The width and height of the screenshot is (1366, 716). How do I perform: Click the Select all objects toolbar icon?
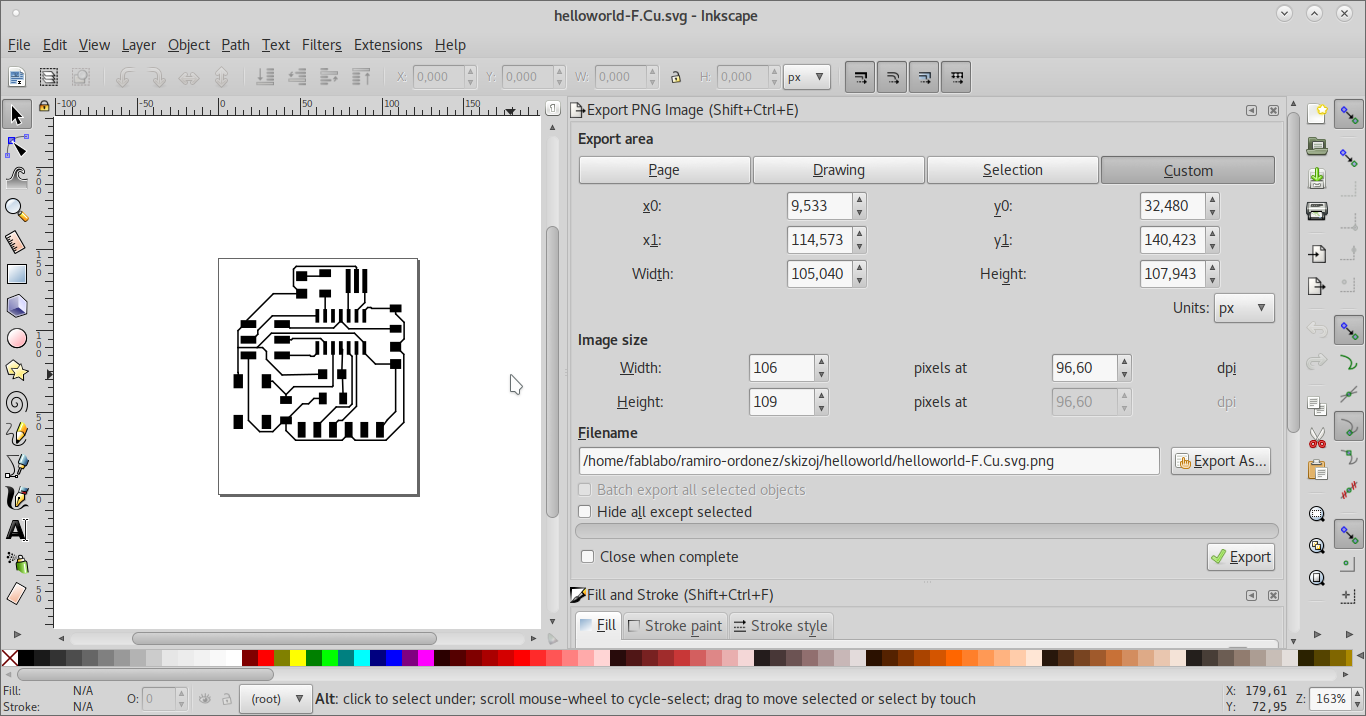(17, 77)
